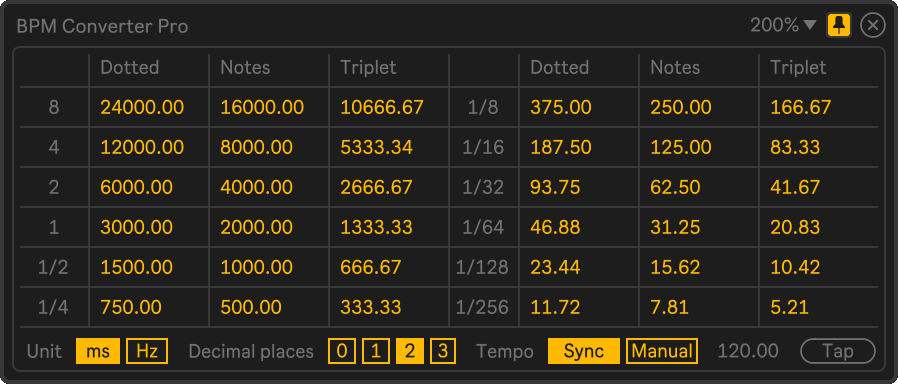The width and height of the screenshot is (898, 384).
Task: Click the 1/4 note length label
Action: pyautogui.click(x=53, y=307)
